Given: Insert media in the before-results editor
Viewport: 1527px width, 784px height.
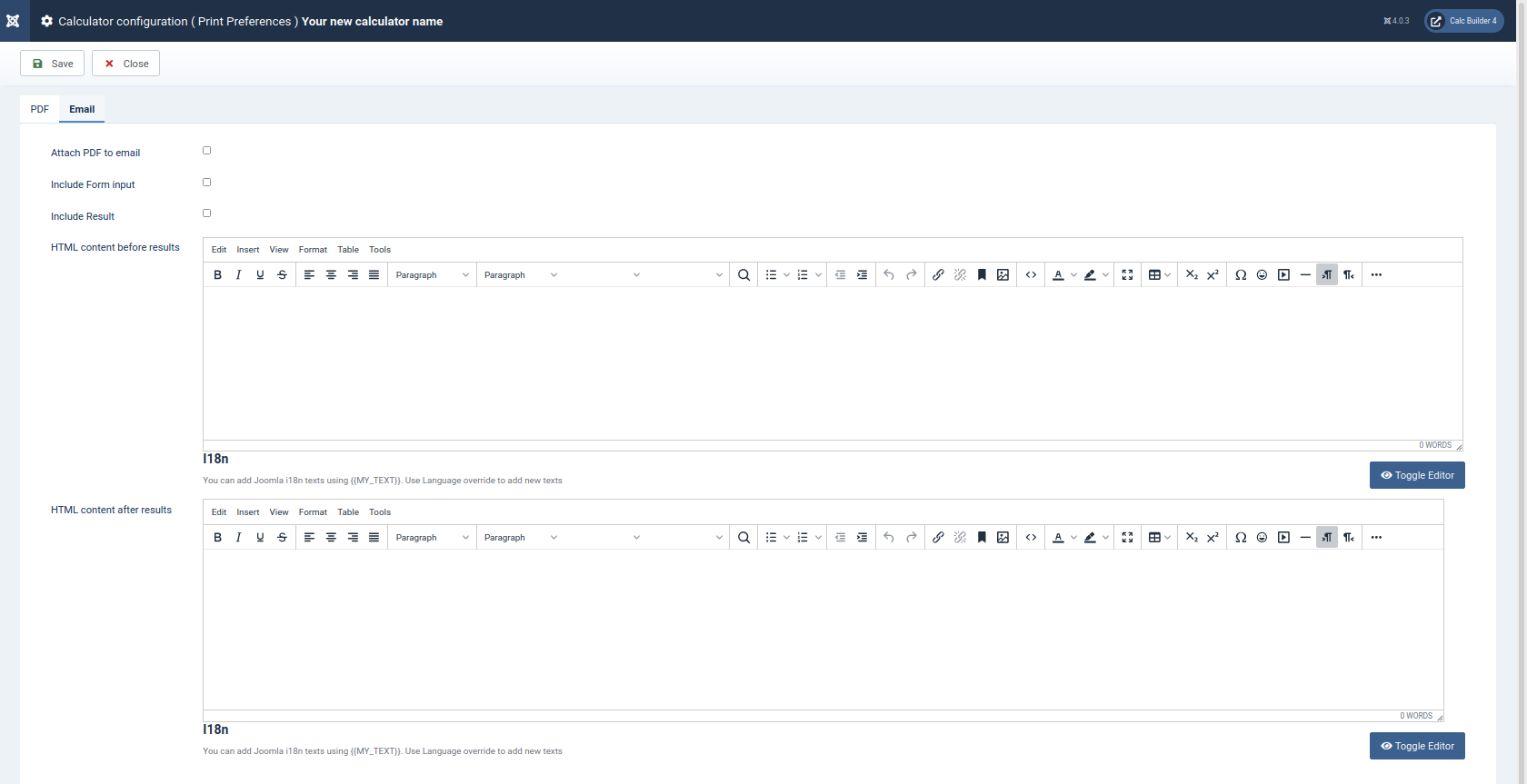Looking at the screenshot, I should [1283, 274].
